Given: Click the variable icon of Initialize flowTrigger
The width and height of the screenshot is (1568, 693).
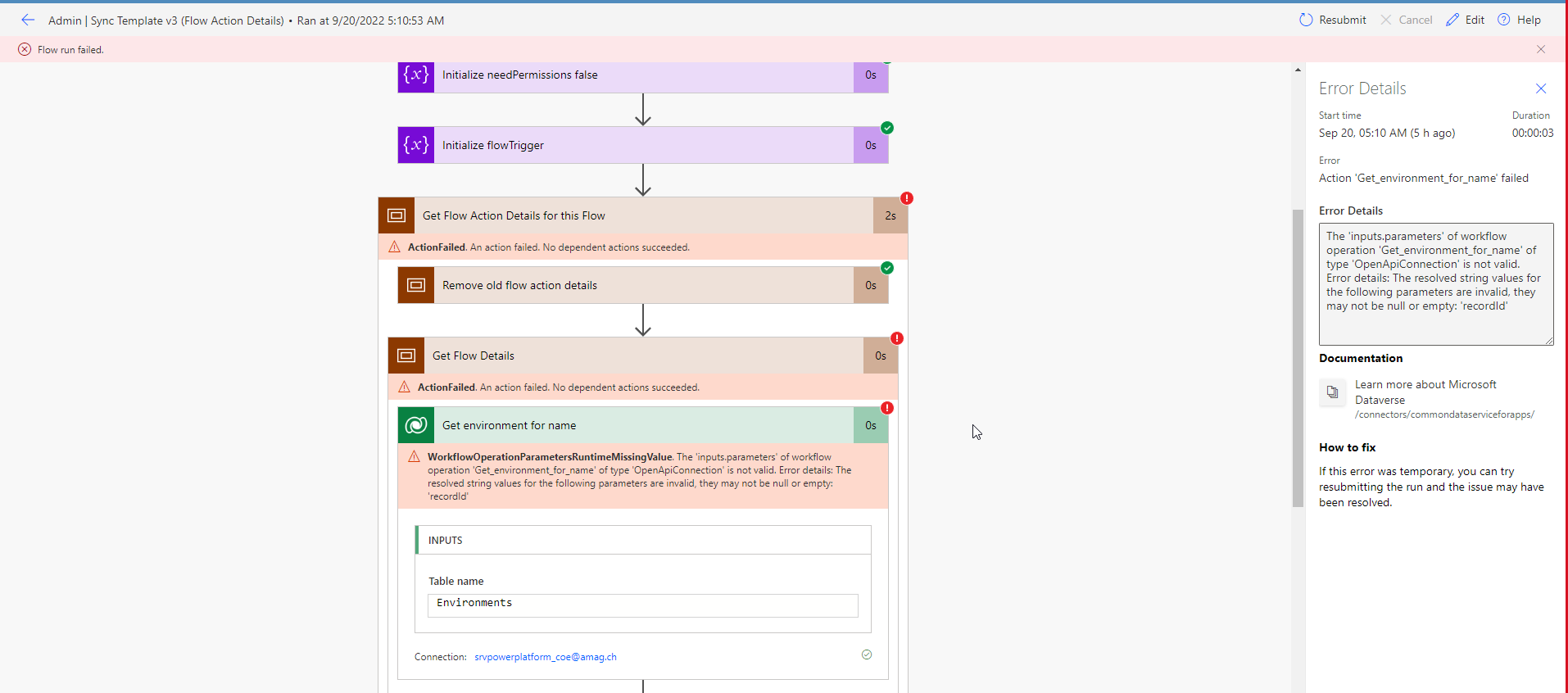Looking at the screenshot, I should pyautogui.click(x=416, y=145).
